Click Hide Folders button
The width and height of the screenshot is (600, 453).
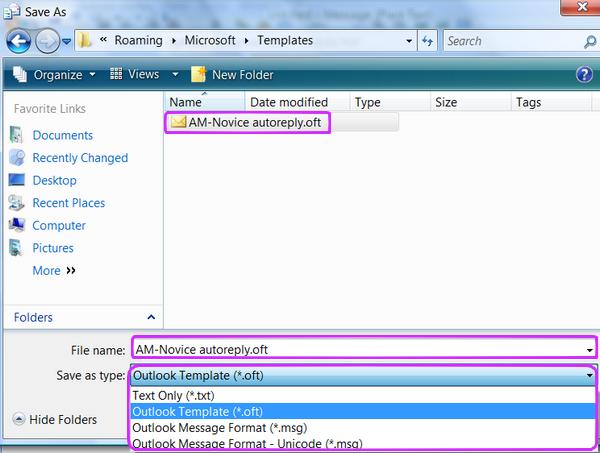click(x=55, y=419)
